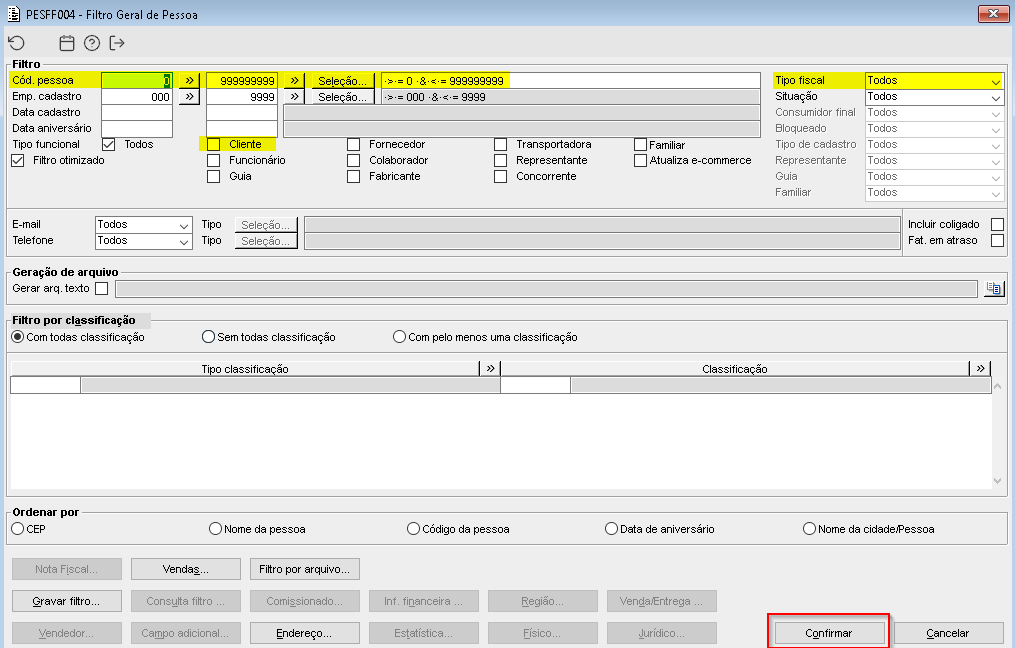Open the Bloqueado dropdown
Viewport: 1015px width, 648px height.
[x=934, y=129]
